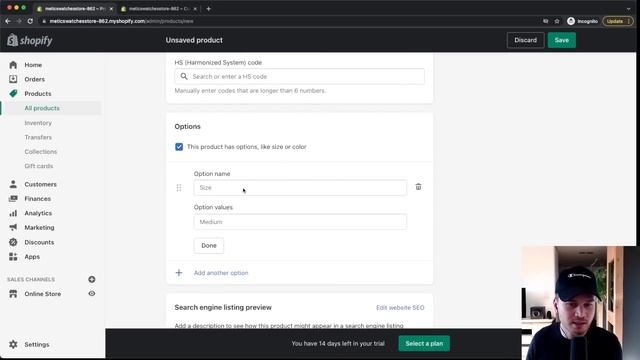Go back in the browser
Viewport: 640px width, 360px height.
click(x=8, y=21)
